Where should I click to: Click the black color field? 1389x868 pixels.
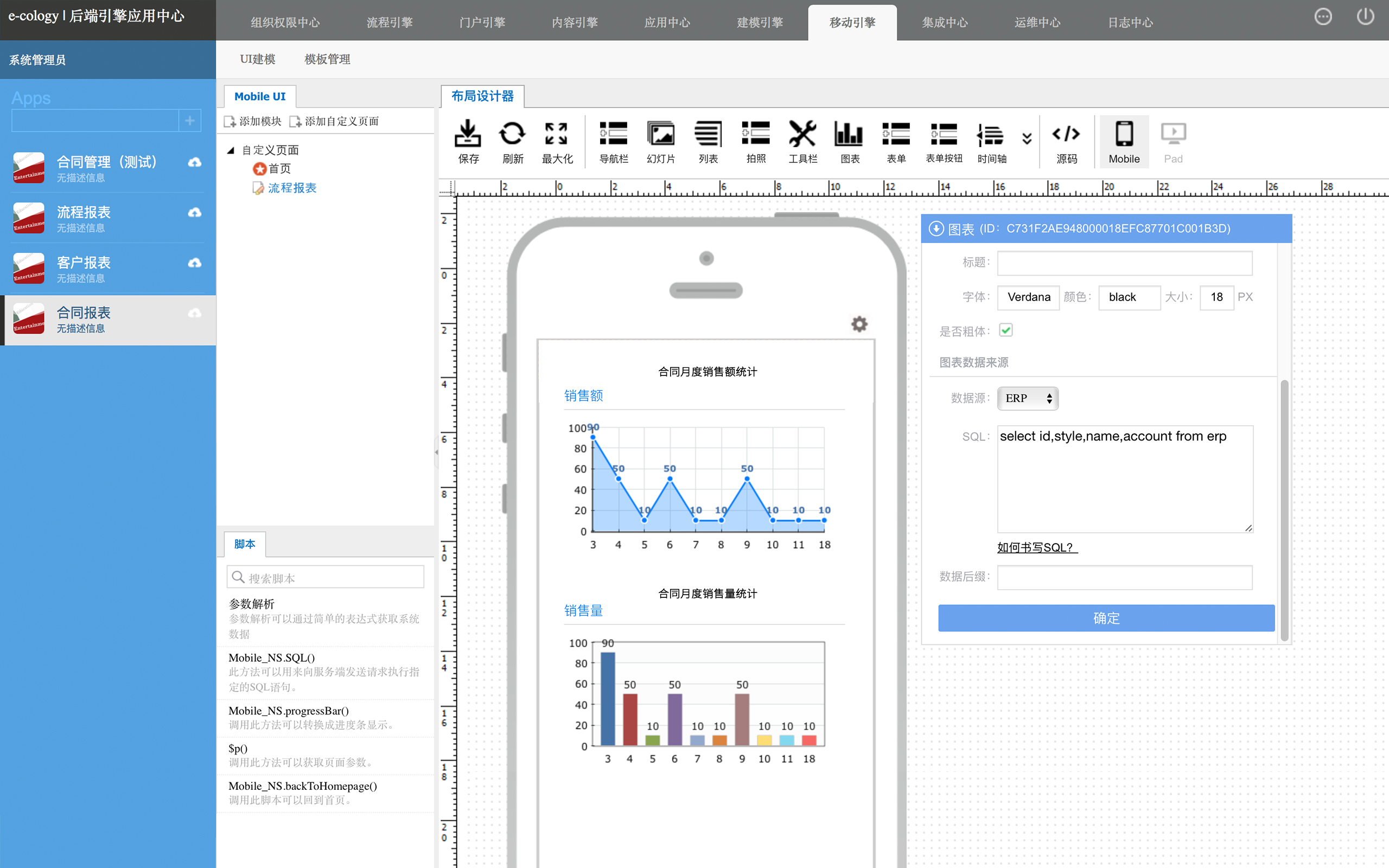pos(1129,297)
